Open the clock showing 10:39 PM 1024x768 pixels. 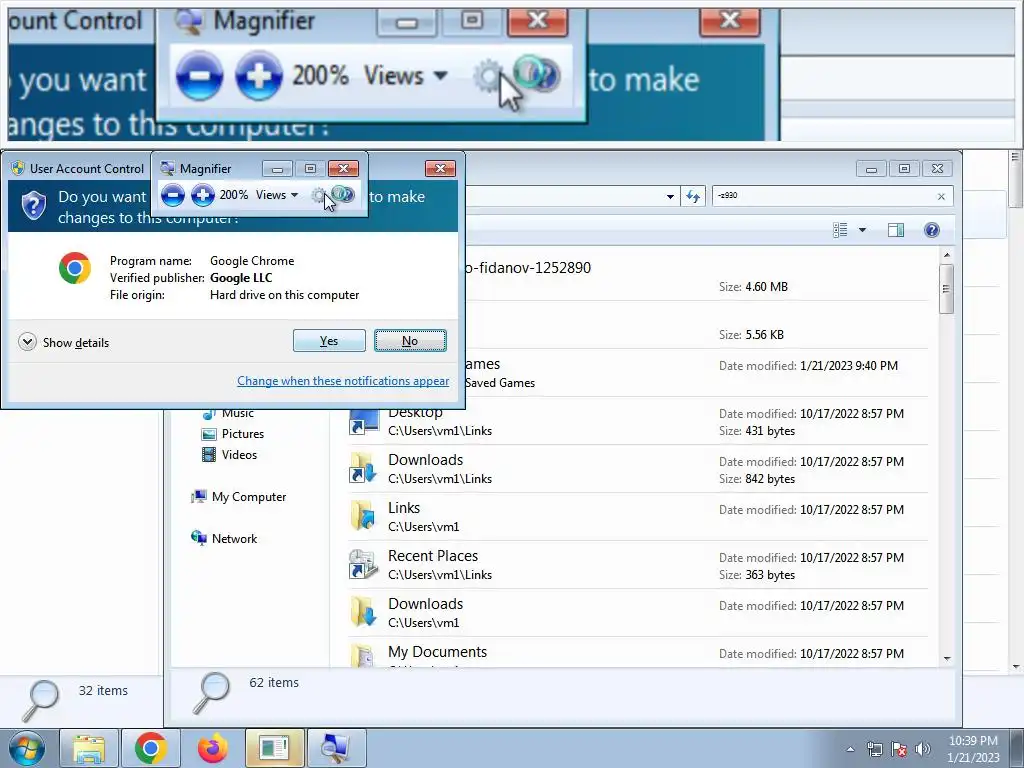[x=973, y=749]
